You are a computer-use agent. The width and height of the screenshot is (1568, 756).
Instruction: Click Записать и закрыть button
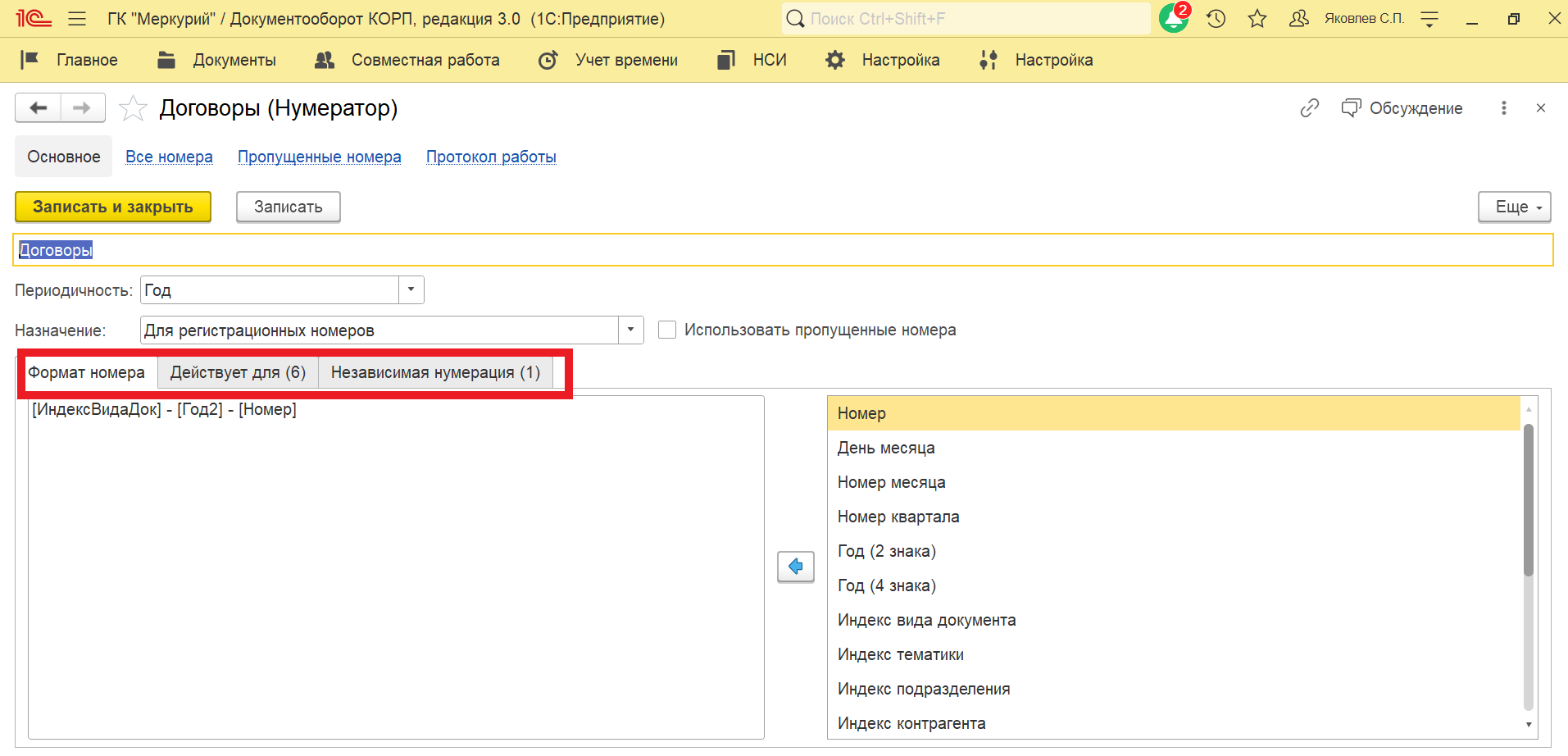(113, 207)
